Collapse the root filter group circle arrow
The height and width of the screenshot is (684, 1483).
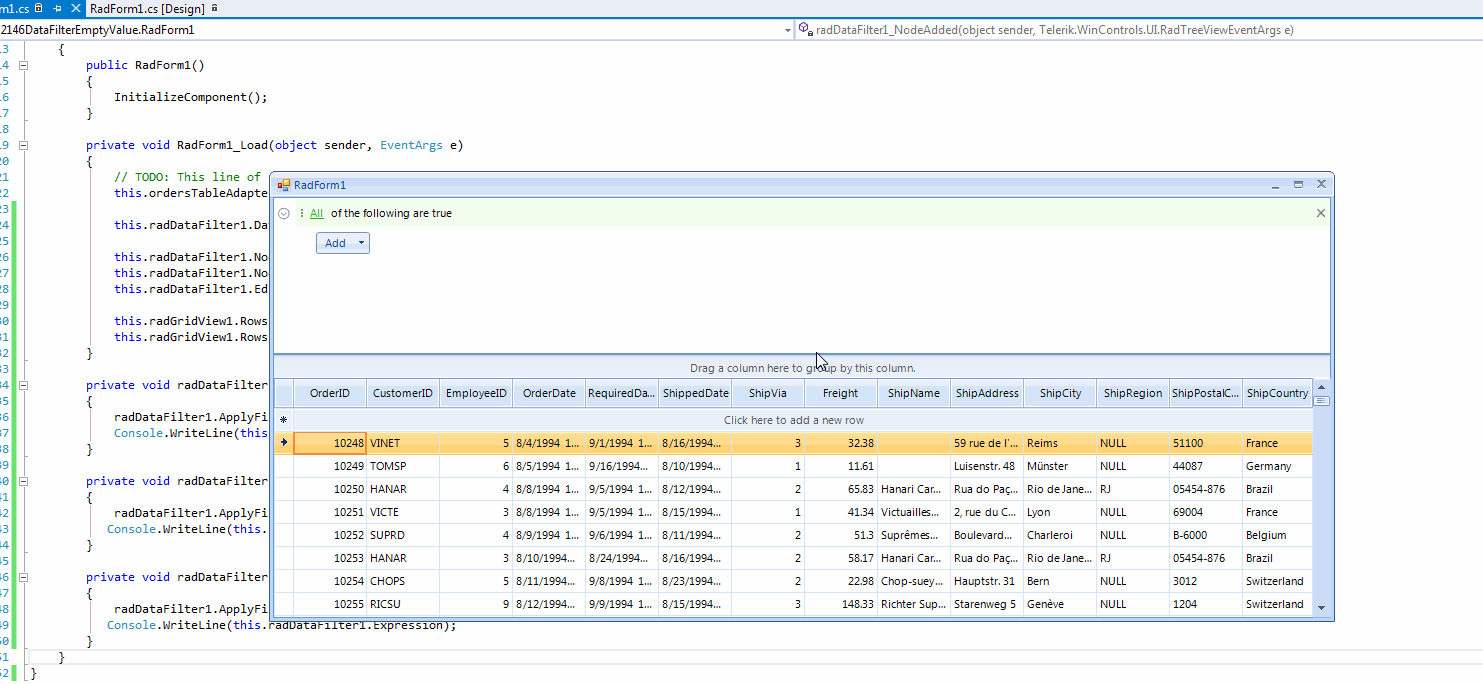tap(284, 213)
